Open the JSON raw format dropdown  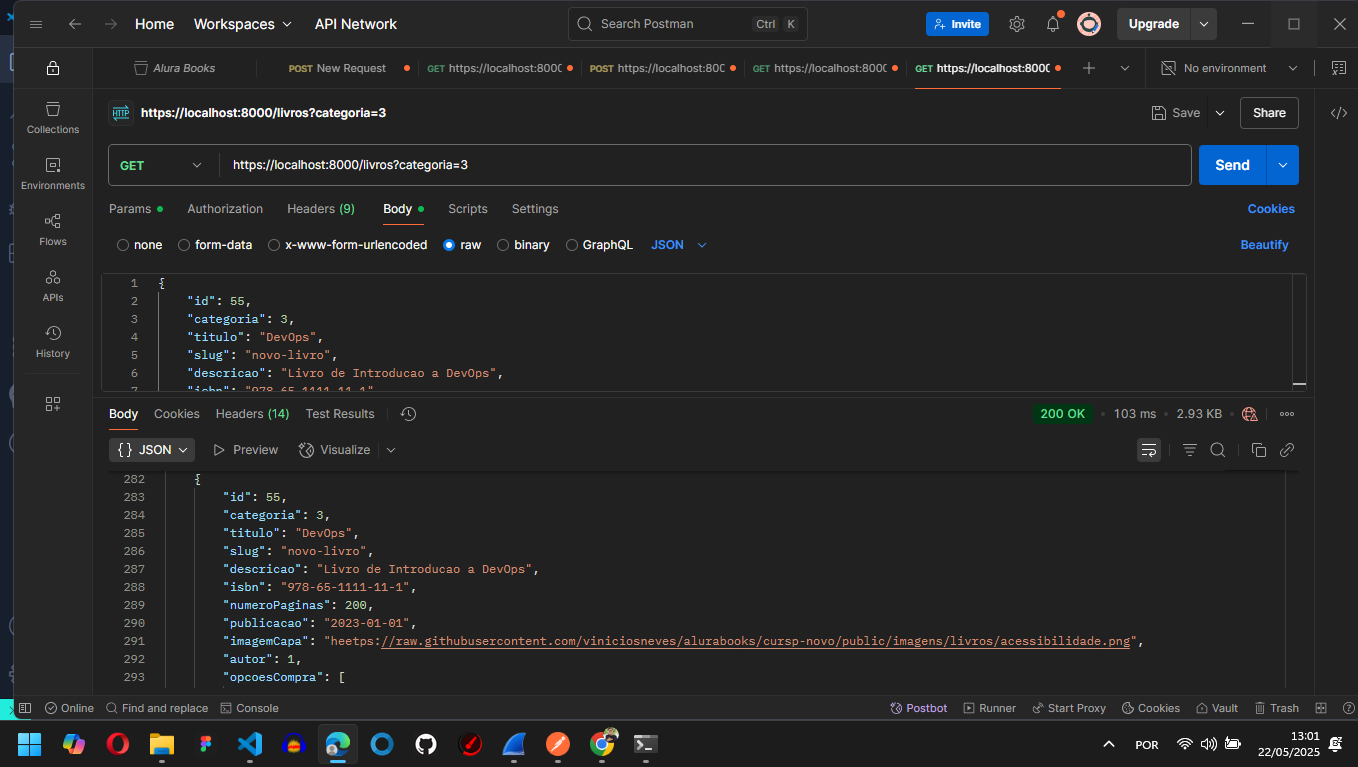[679, 245]
